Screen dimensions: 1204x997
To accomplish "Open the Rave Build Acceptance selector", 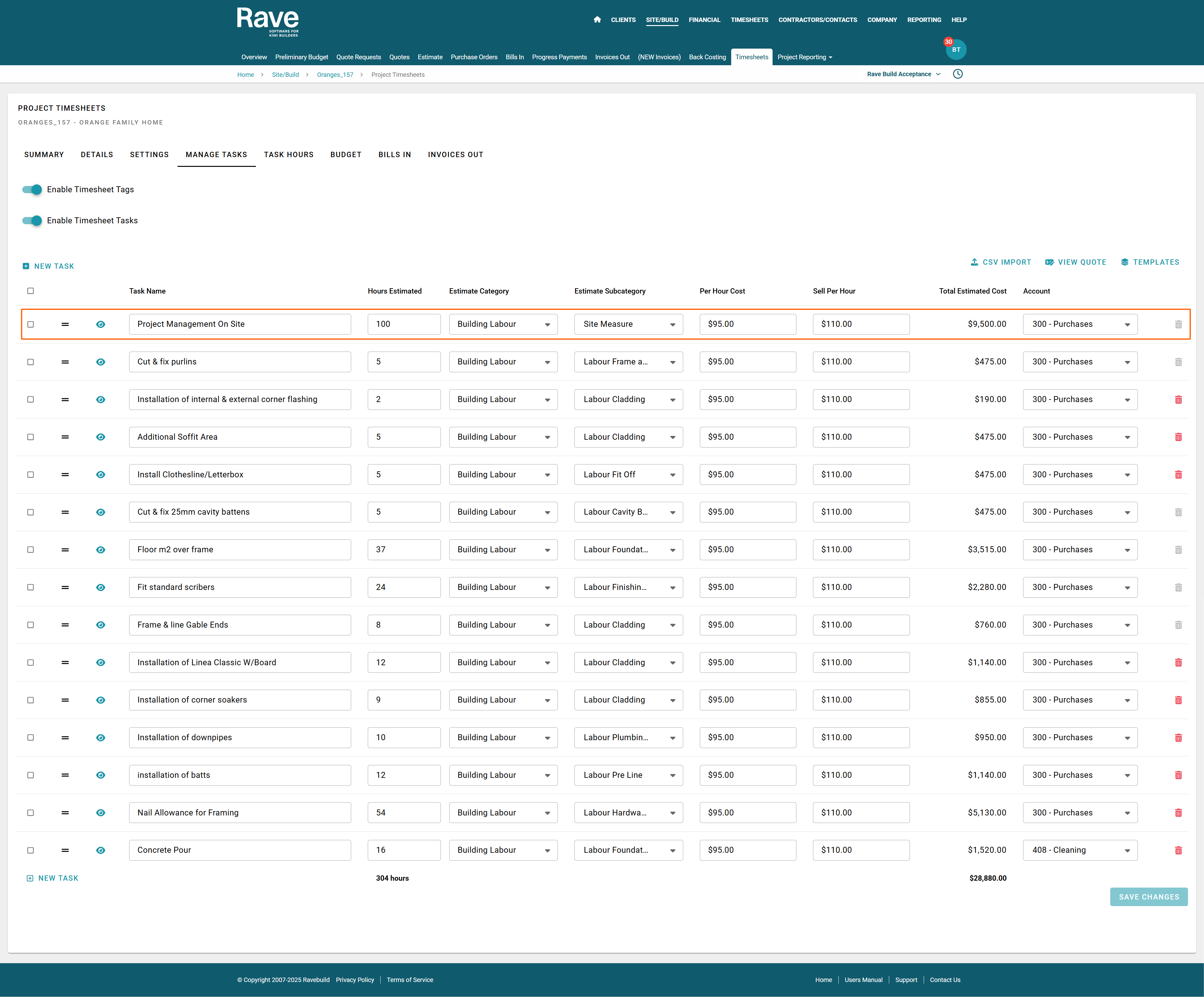I will tap(904, 74).
